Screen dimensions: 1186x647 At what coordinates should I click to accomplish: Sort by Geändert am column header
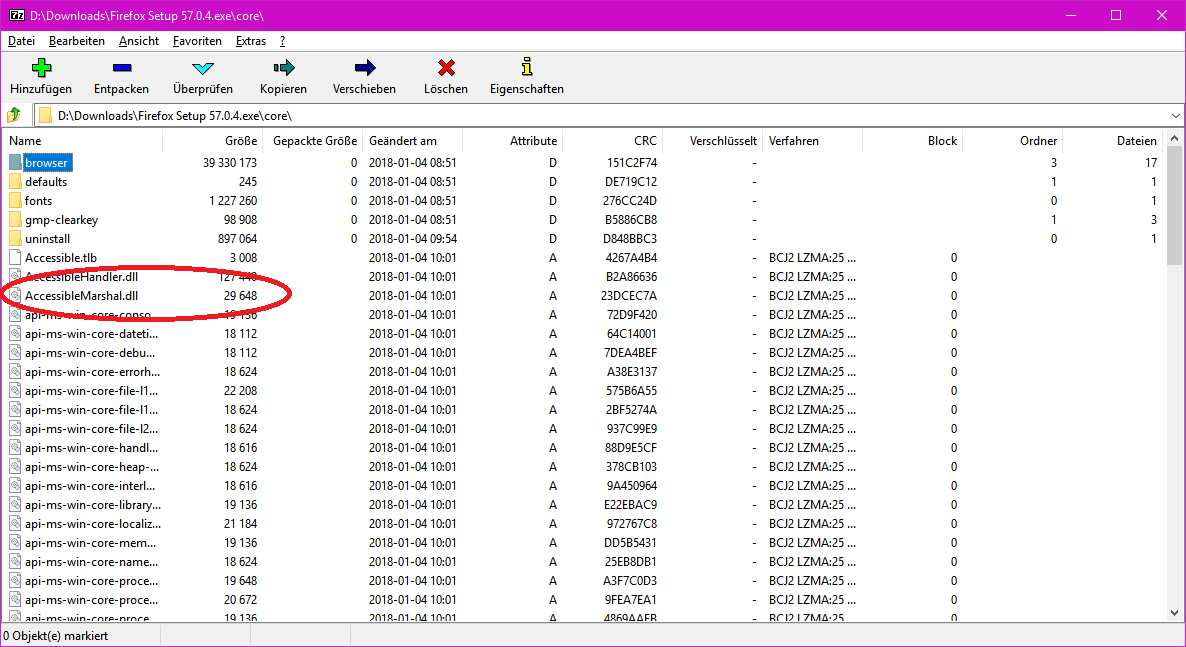(403, 141)
